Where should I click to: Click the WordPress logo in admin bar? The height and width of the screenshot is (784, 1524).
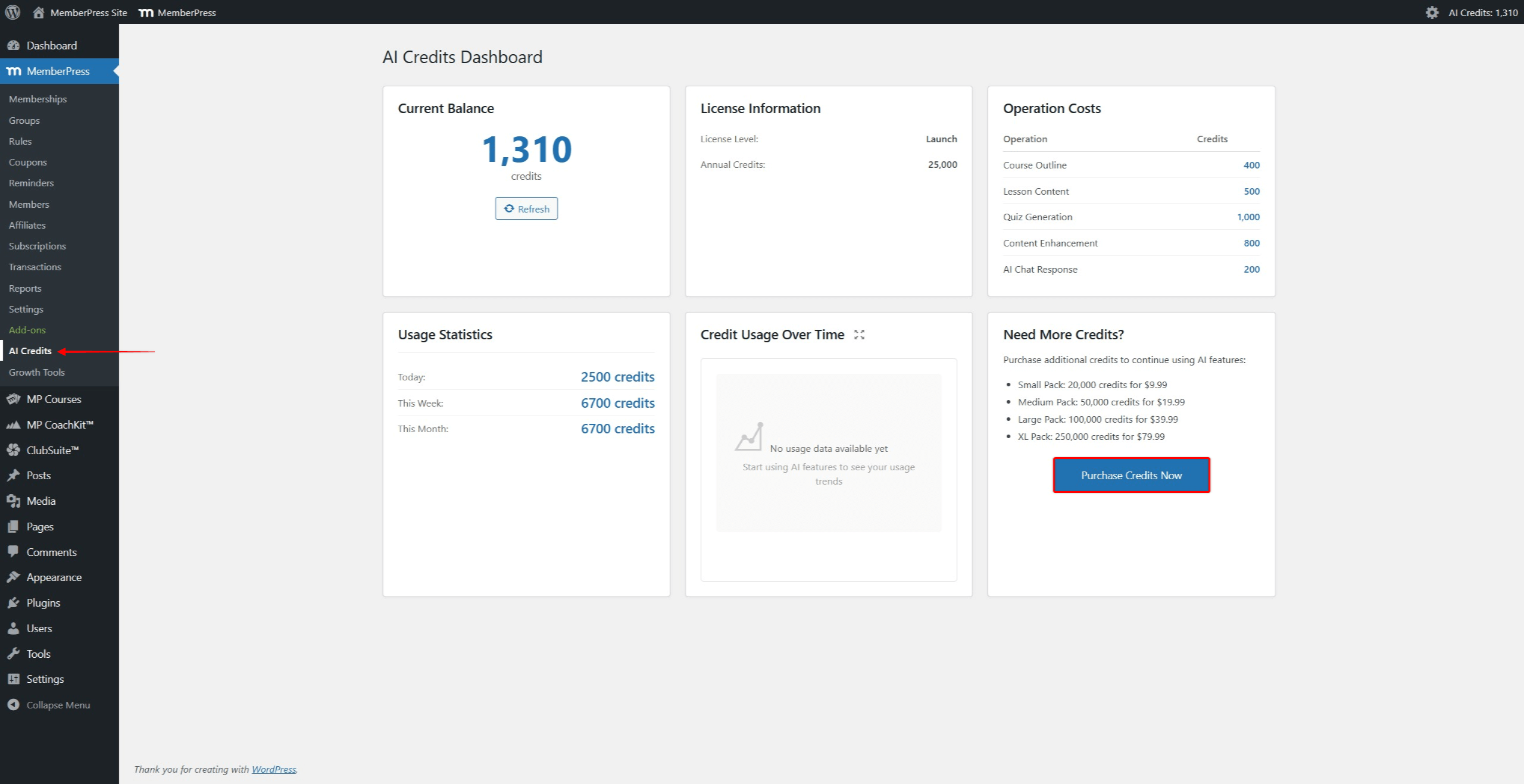pyautogui.click(x=12, y=12)
